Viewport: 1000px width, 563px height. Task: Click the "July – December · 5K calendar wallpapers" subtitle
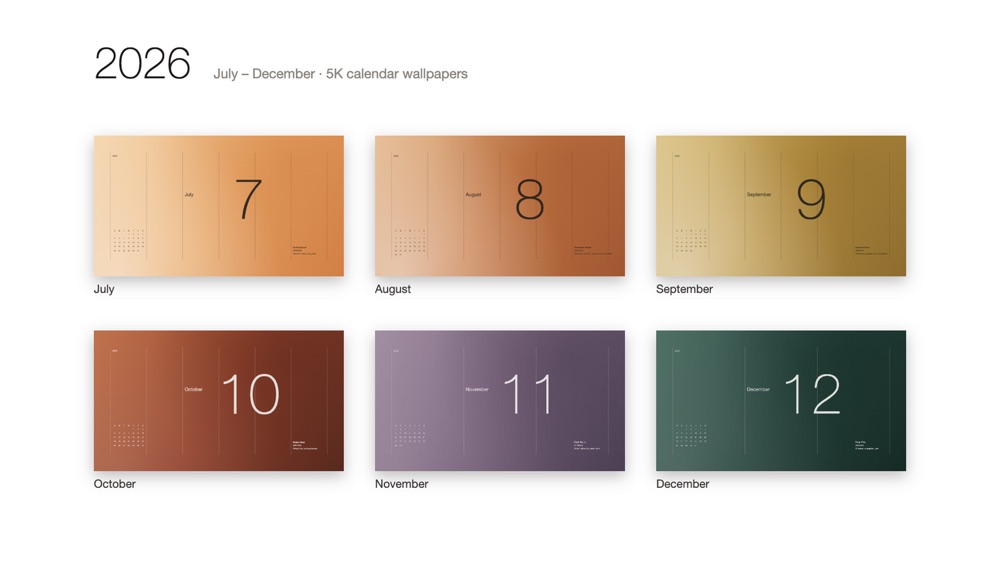[341, 74]
